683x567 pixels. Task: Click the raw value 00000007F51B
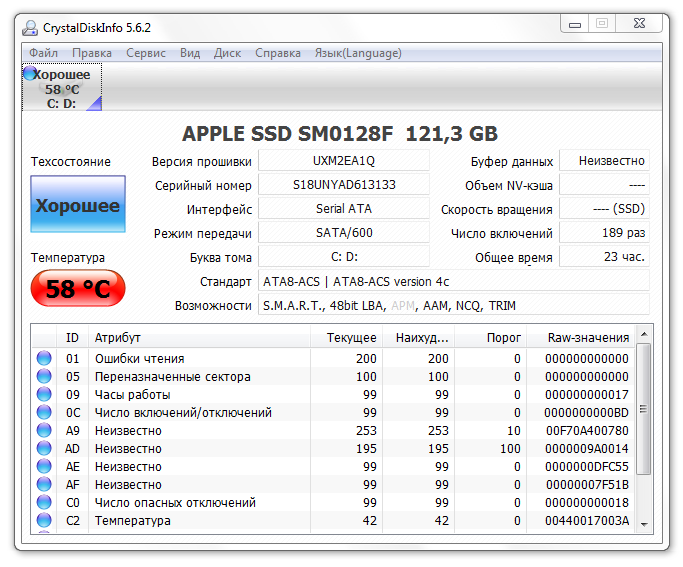tap(587, 485)
